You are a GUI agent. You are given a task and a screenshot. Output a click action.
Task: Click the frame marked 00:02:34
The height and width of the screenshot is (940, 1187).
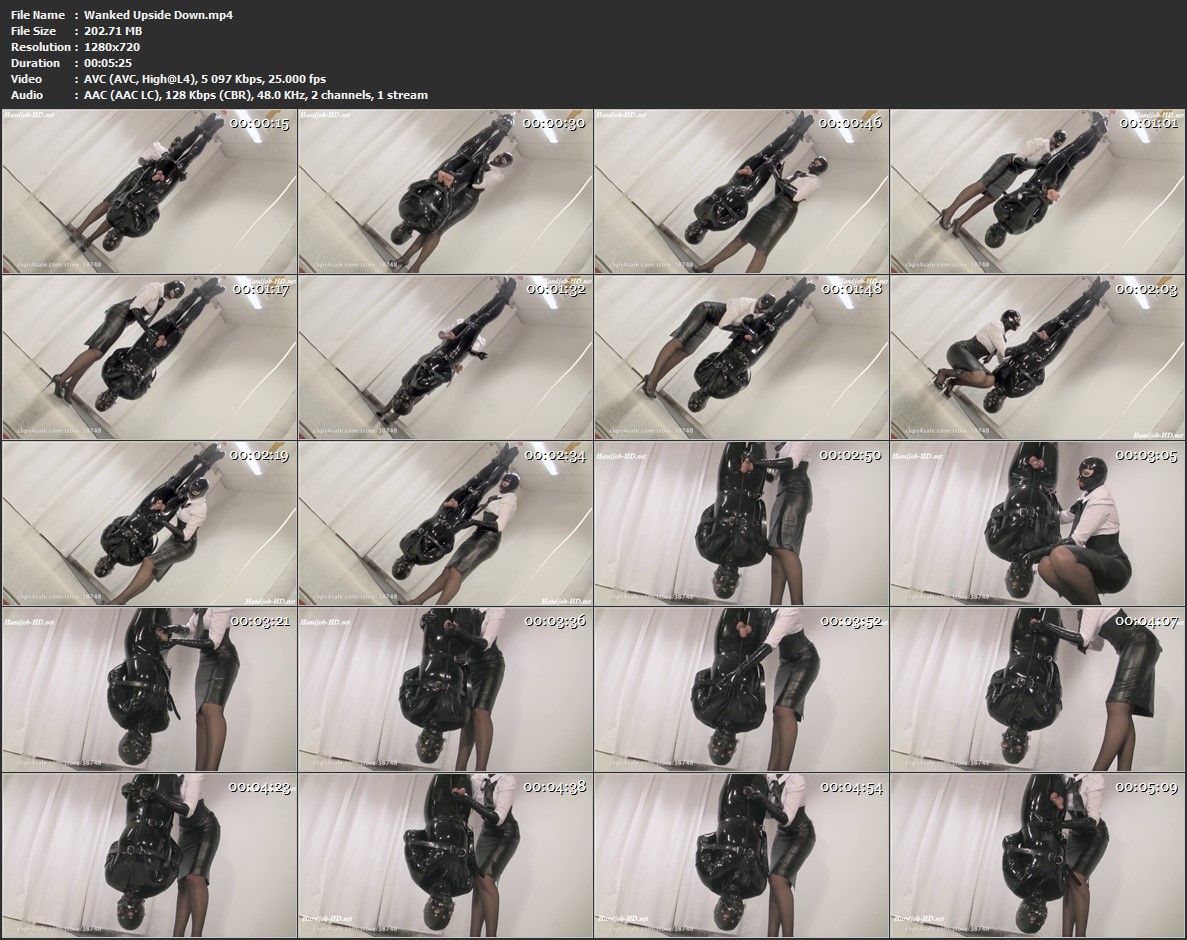[x=446, y=522]
